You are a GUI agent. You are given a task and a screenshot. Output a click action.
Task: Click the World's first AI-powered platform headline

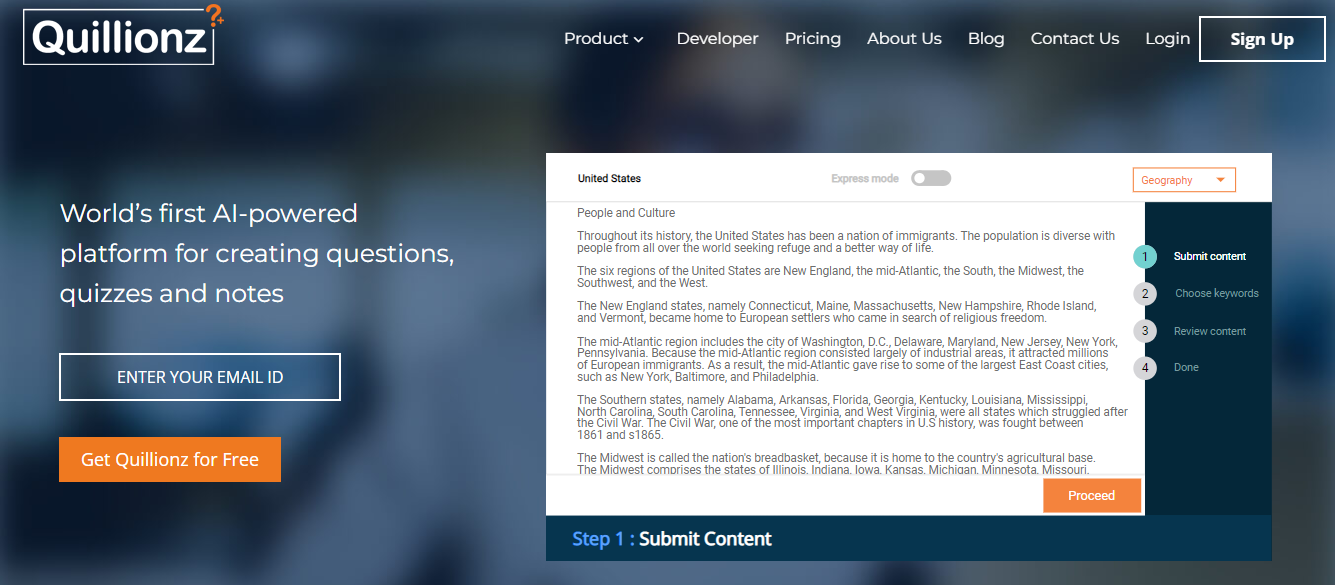(x=257, y=253)
